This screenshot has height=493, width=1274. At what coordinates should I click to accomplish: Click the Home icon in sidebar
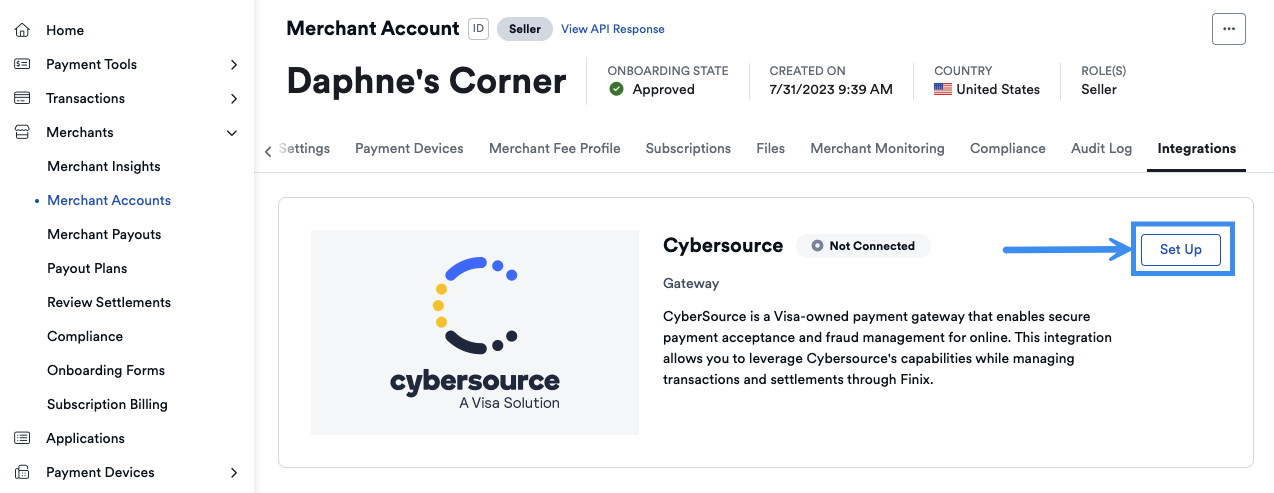pyautogui.click(x=22, y=30)
